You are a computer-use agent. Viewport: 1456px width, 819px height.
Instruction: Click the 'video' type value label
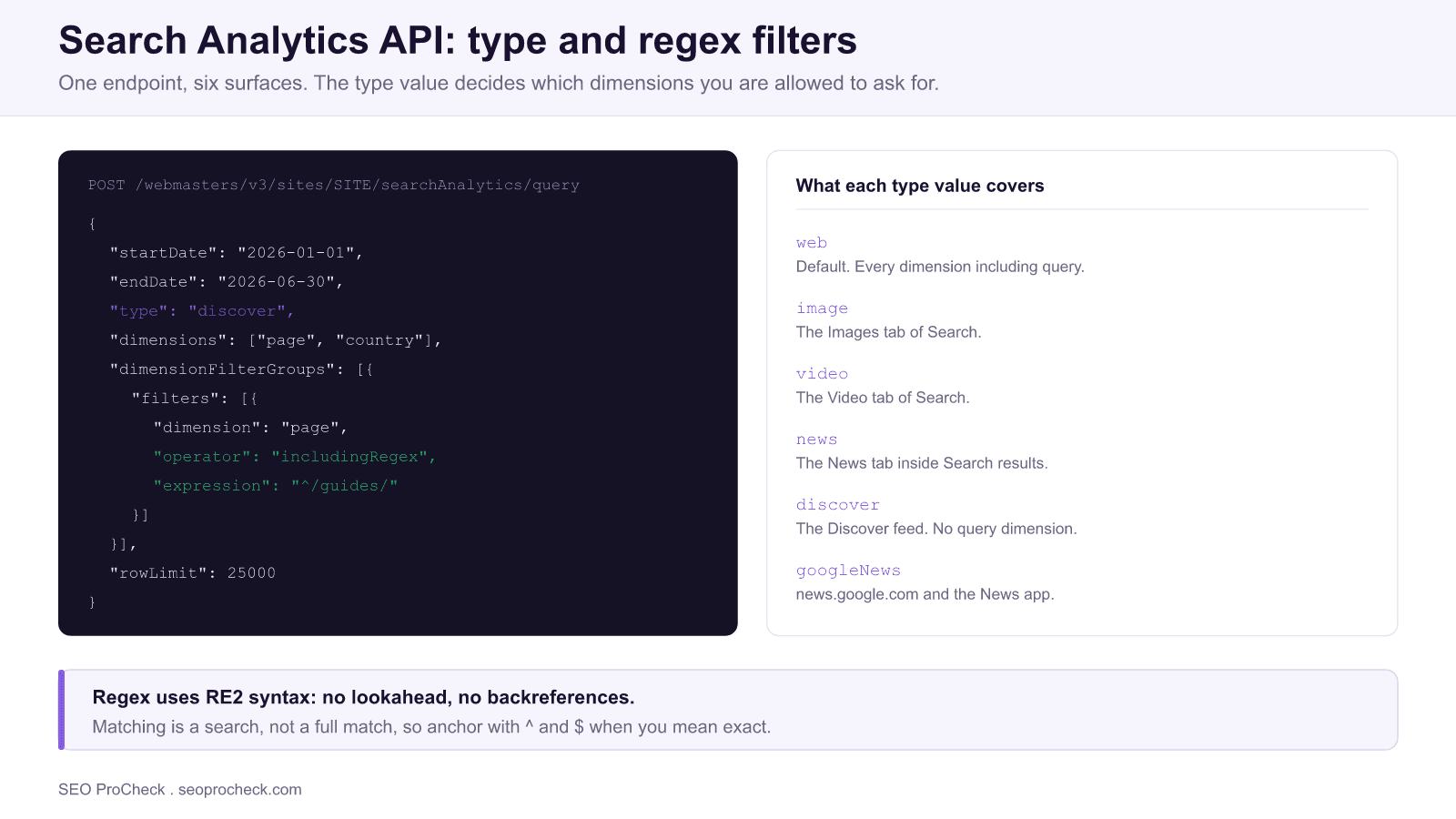click(822, 374)
